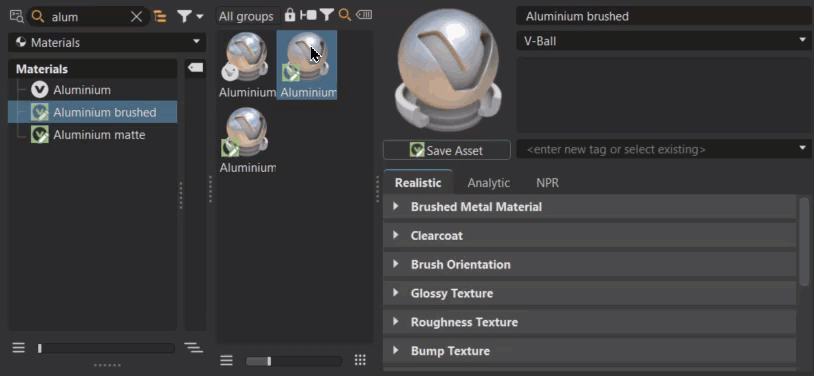
Task: Open the Materials category dropdown
Action: point(107,42)
